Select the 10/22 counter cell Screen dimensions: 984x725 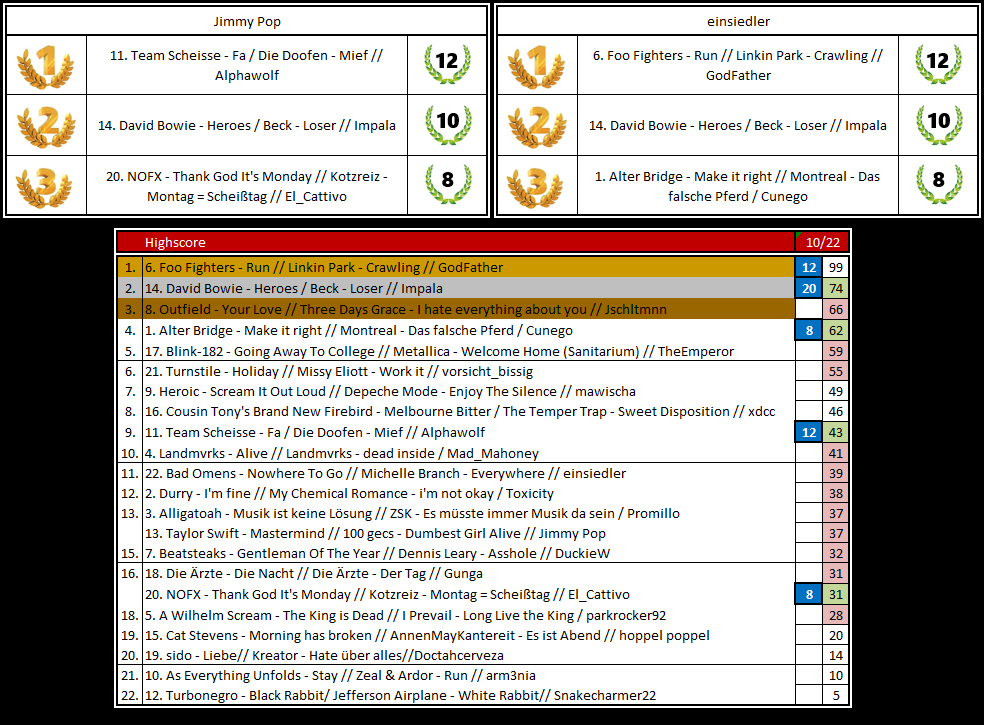(x=821, y=242)
